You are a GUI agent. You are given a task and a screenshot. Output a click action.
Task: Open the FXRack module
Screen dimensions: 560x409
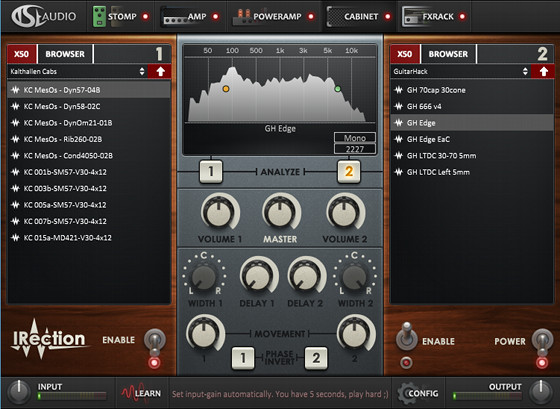pyautogui.click(x=428, y=16)
